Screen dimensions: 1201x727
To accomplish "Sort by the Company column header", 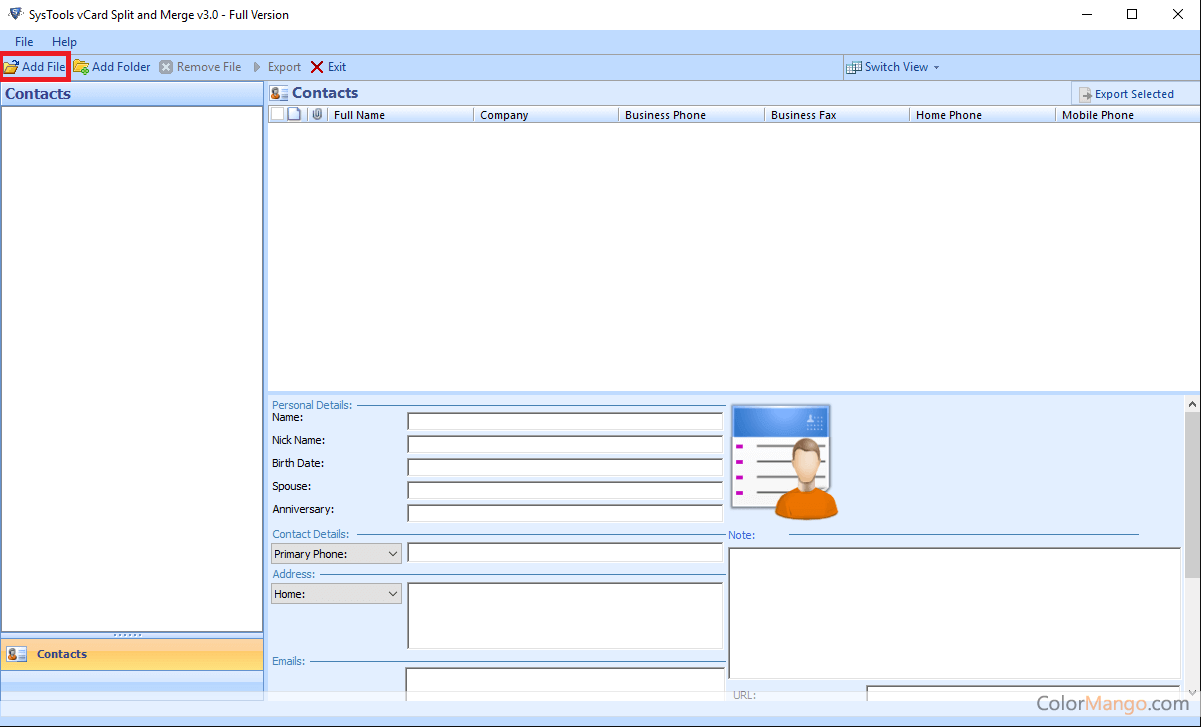I will pos(546,115).
